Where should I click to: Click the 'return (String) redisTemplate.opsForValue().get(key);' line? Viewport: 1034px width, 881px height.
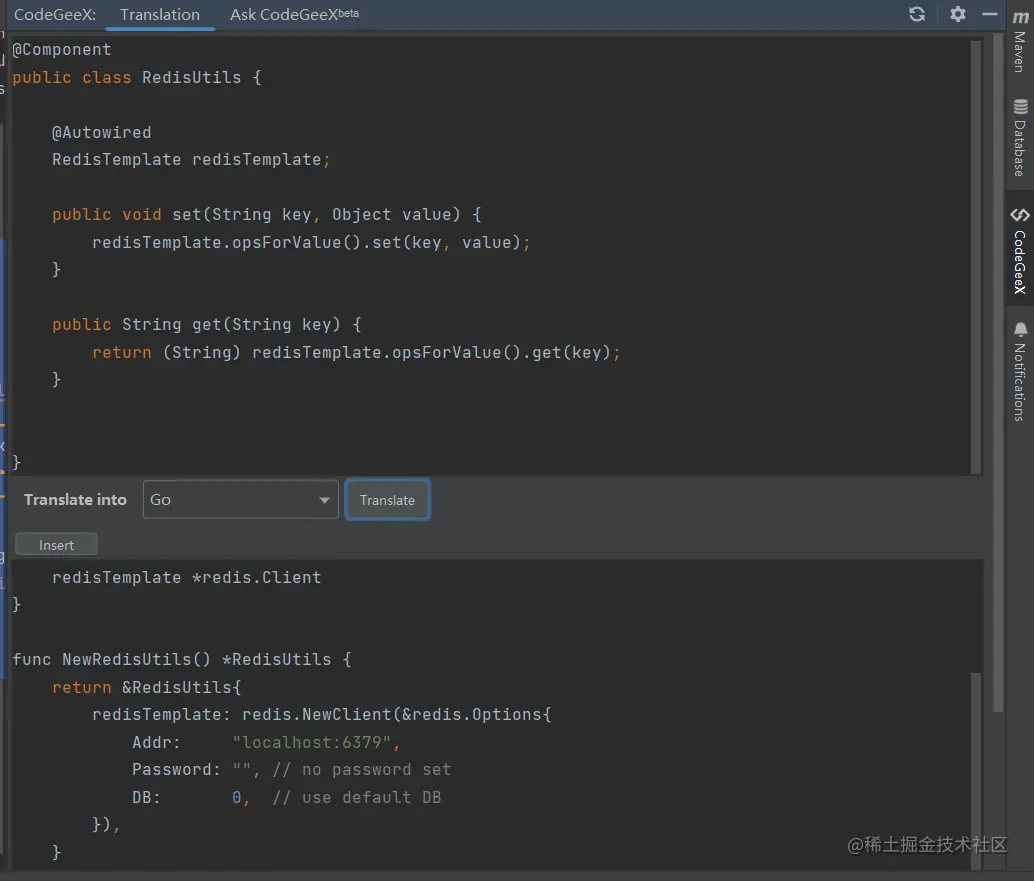[356, 353]
